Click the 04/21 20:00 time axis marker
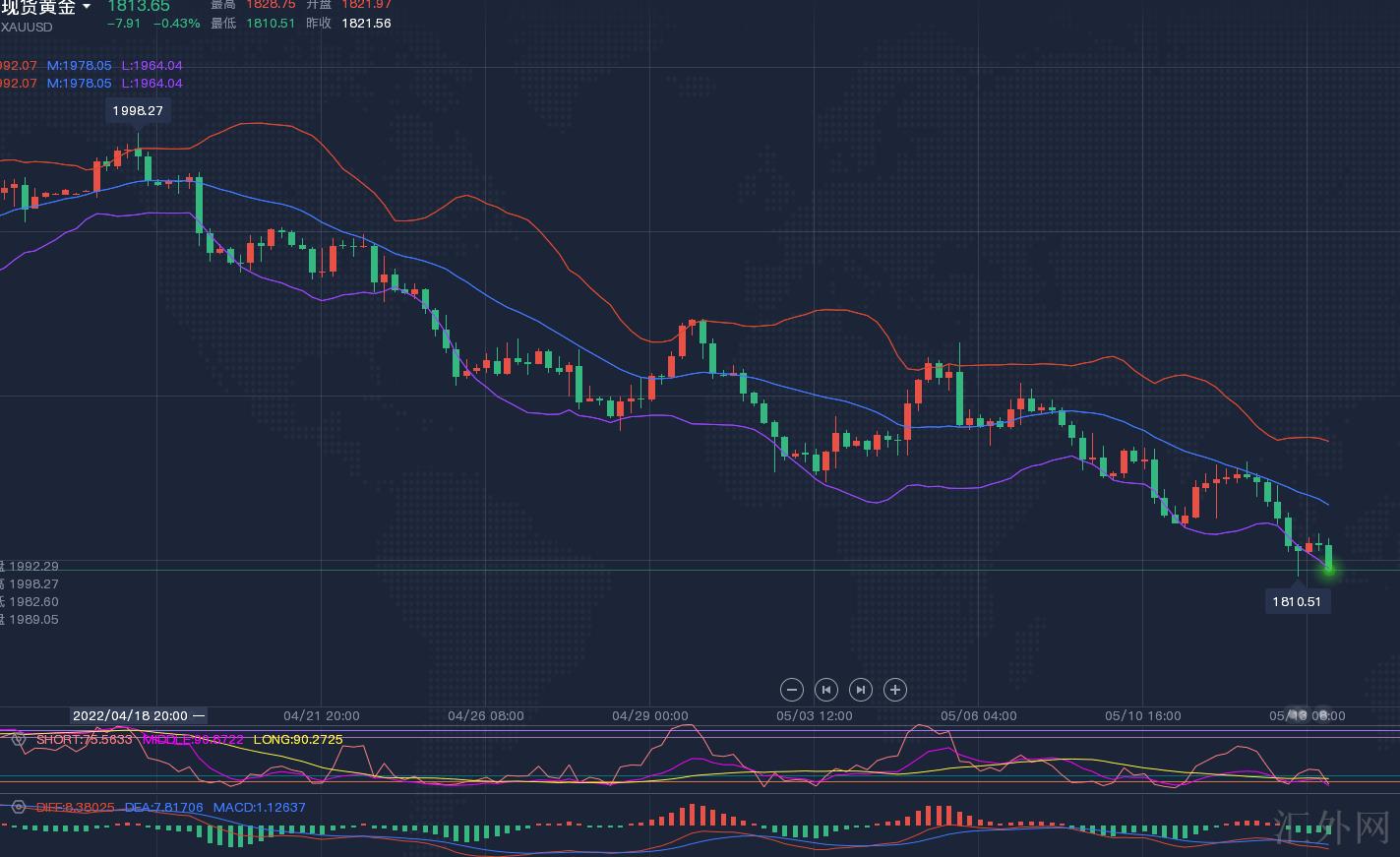1400x857 pixels. point(322,715)
